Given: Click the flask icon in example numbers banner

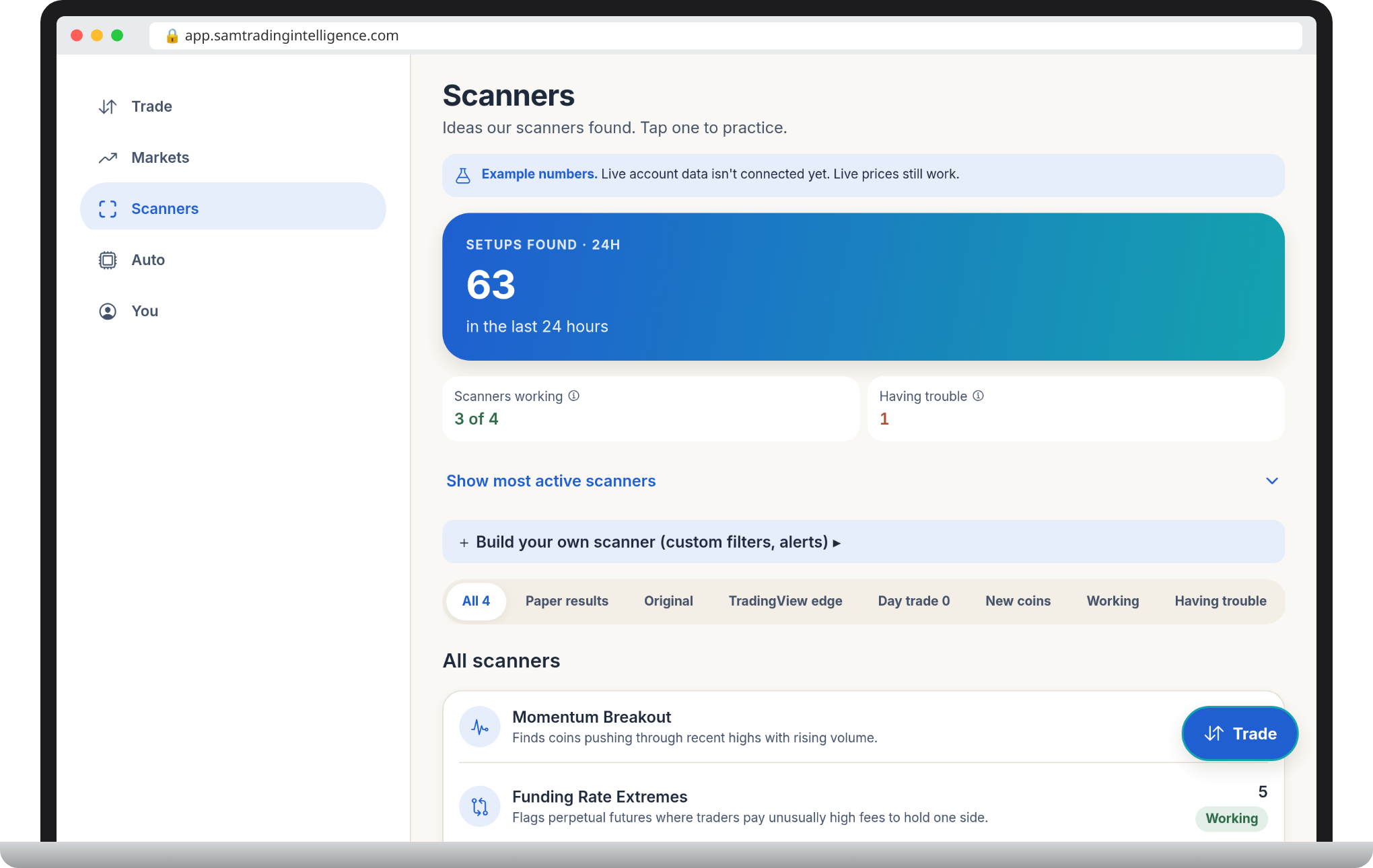Looking at the screenshot, I should pyautogui.click(x=463, y=175).
